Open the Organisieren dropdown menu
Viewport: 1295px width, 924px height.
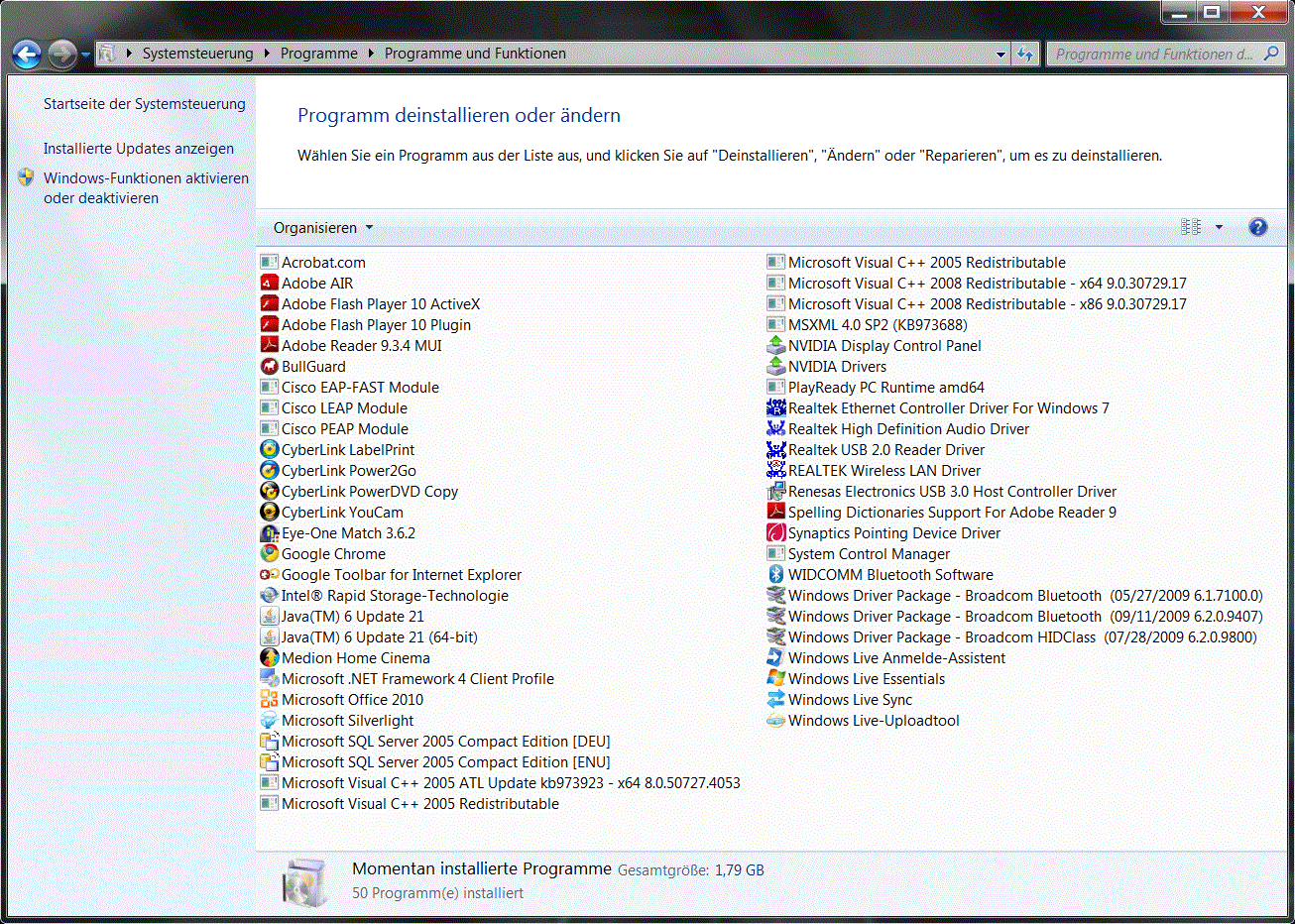coord(323,227)
